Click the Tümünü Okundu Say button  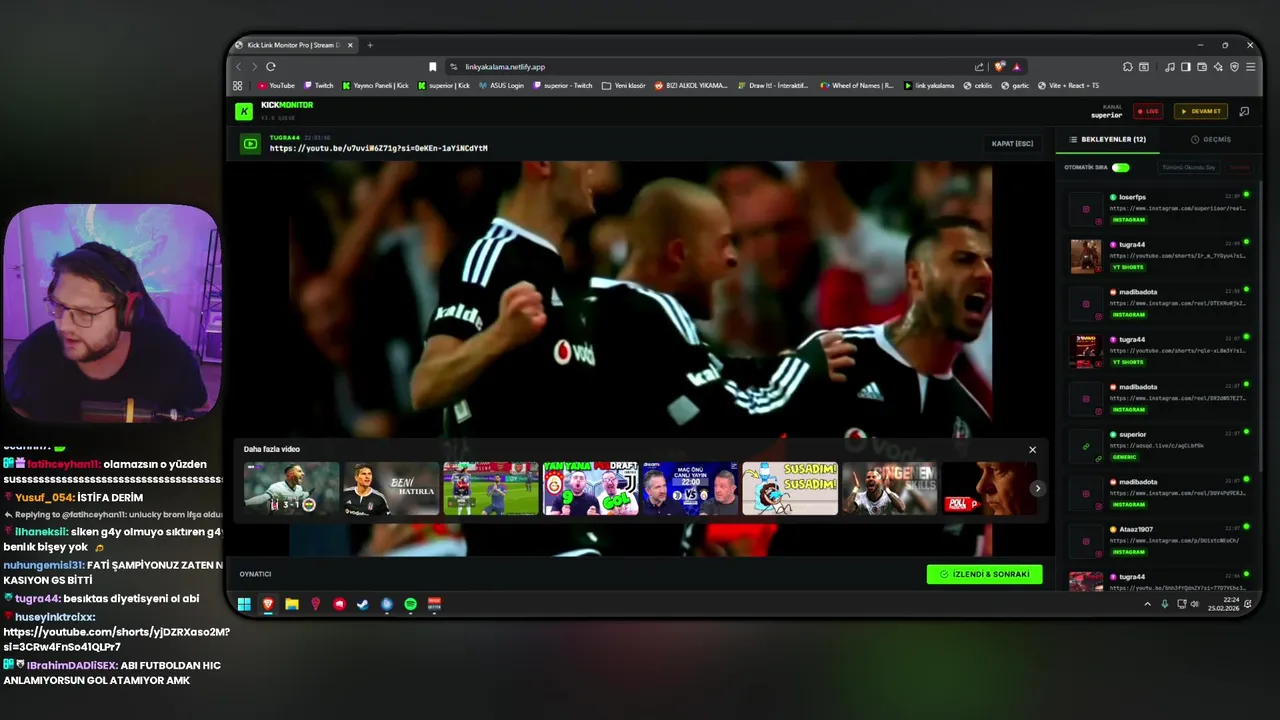[x=1188, y=168]
